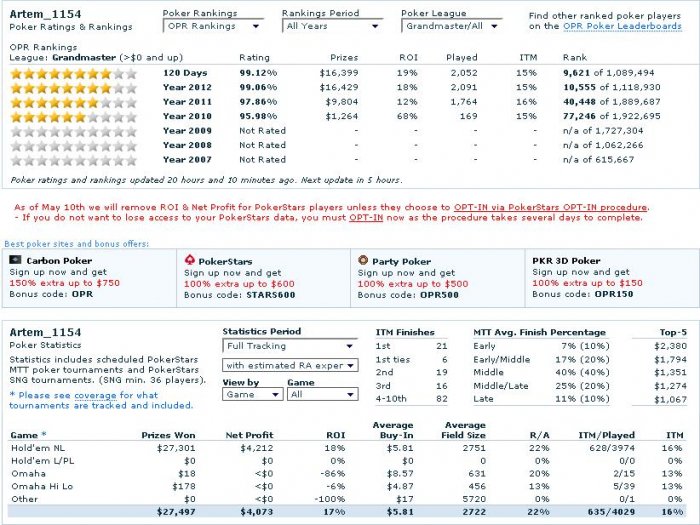Screen dimensions: 700x525
Task: Open the Game filter All dropdown
Action: (x=322, y=395)
